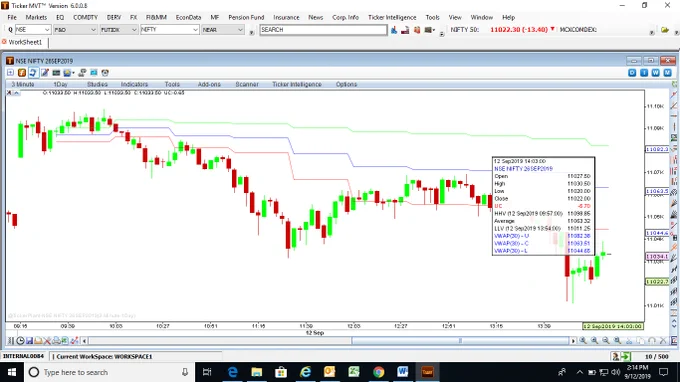Open the Scanner chart menu
The image size is (680, 382).
(247, 84)
